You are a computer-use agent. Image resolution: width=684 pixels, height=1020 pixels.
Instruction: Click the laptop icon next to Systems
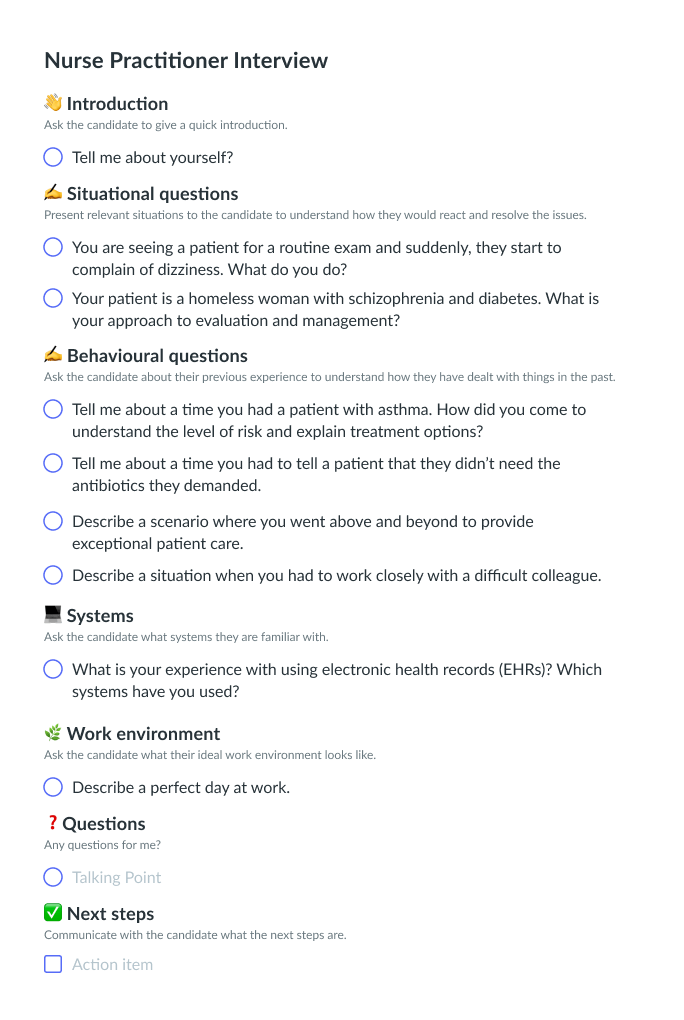pyautogui.click(x=53, y=615)
